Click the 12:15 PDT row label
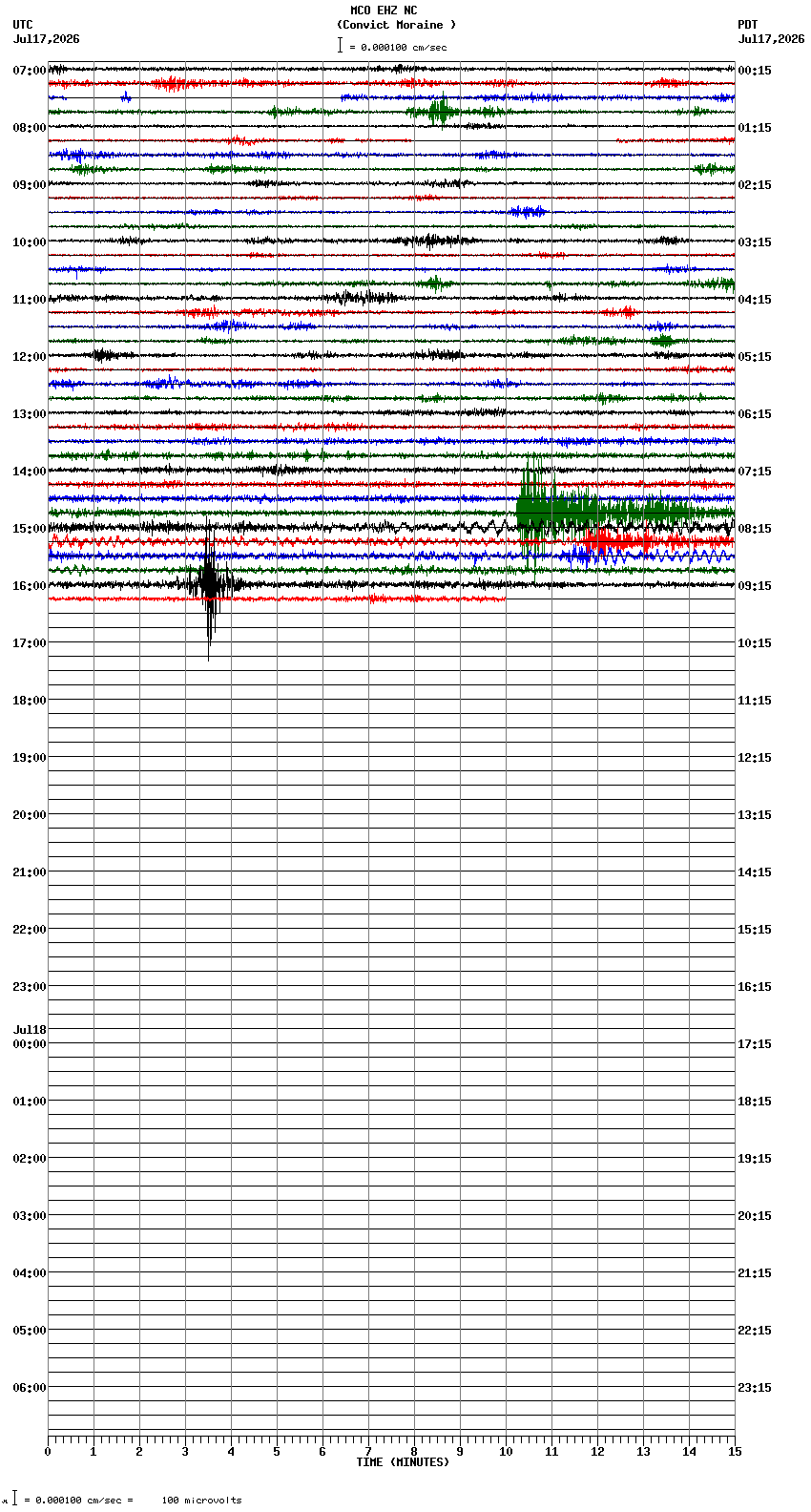 (755, 758)
